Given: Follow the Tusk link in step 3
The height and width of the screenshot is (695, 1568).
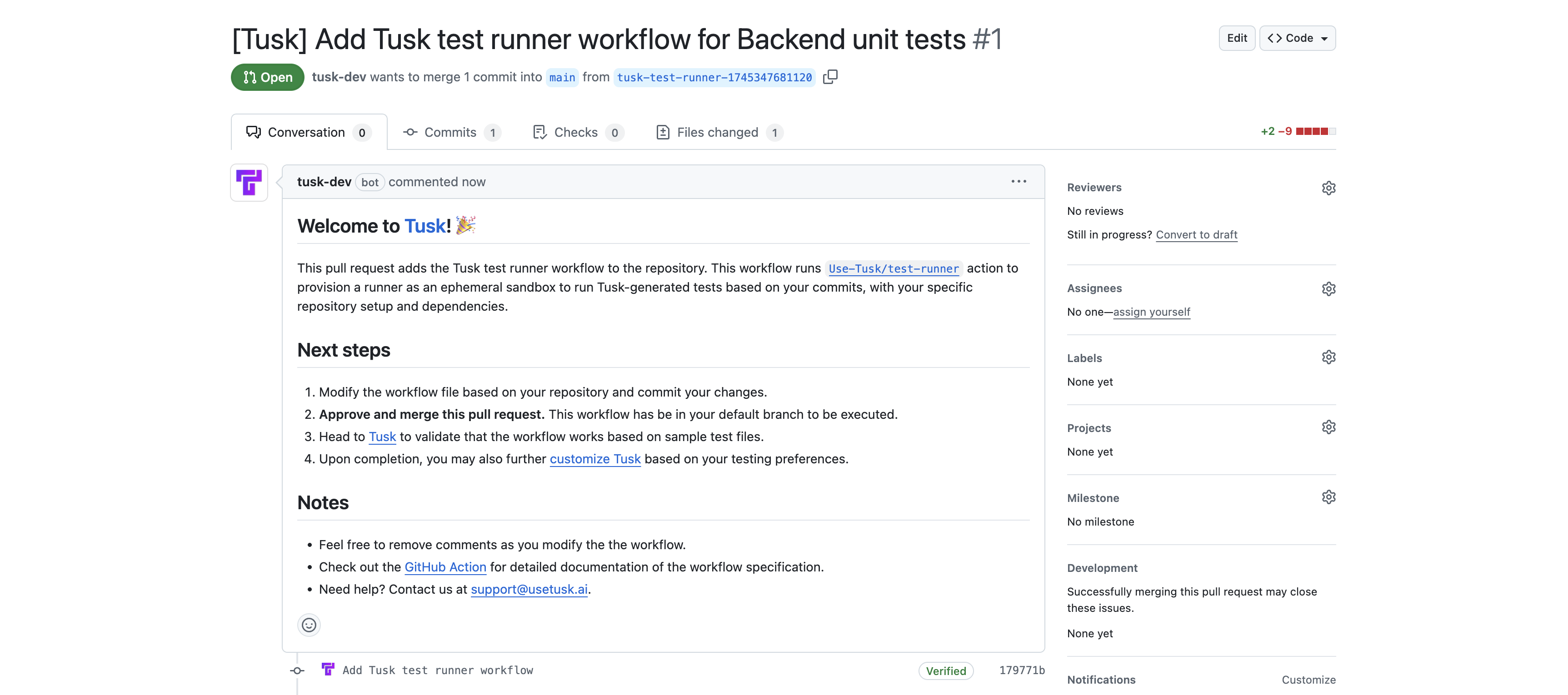Looking at the screenshot, I should (382, 437).
